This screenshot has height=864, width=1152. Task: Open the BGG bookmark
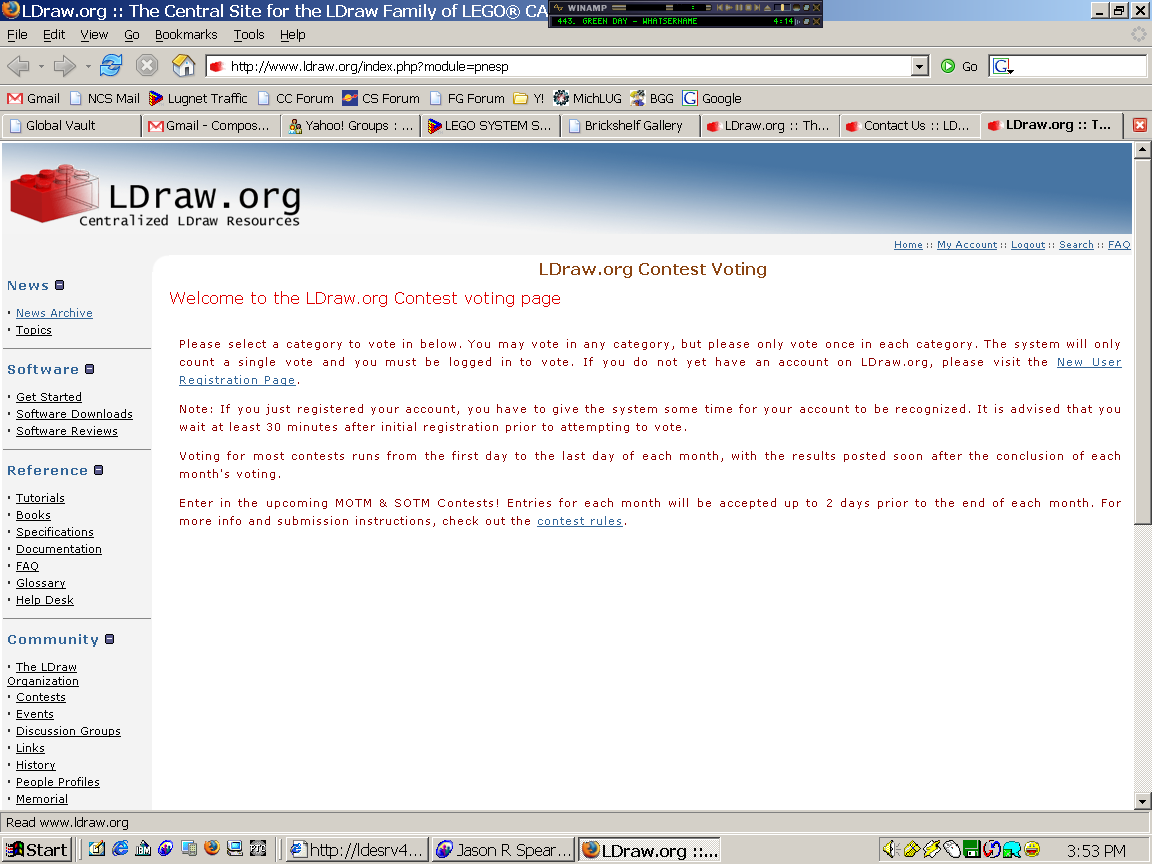click(x=652, y=98)
